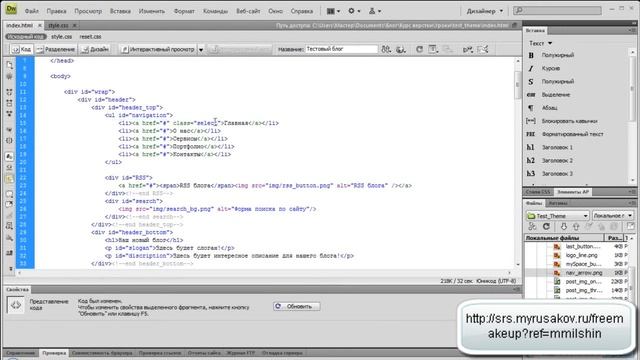Switch to Design (Дизайн) view
Image resolution: width=640 pixels, height=360 pixels.
[x=95, y=49]
